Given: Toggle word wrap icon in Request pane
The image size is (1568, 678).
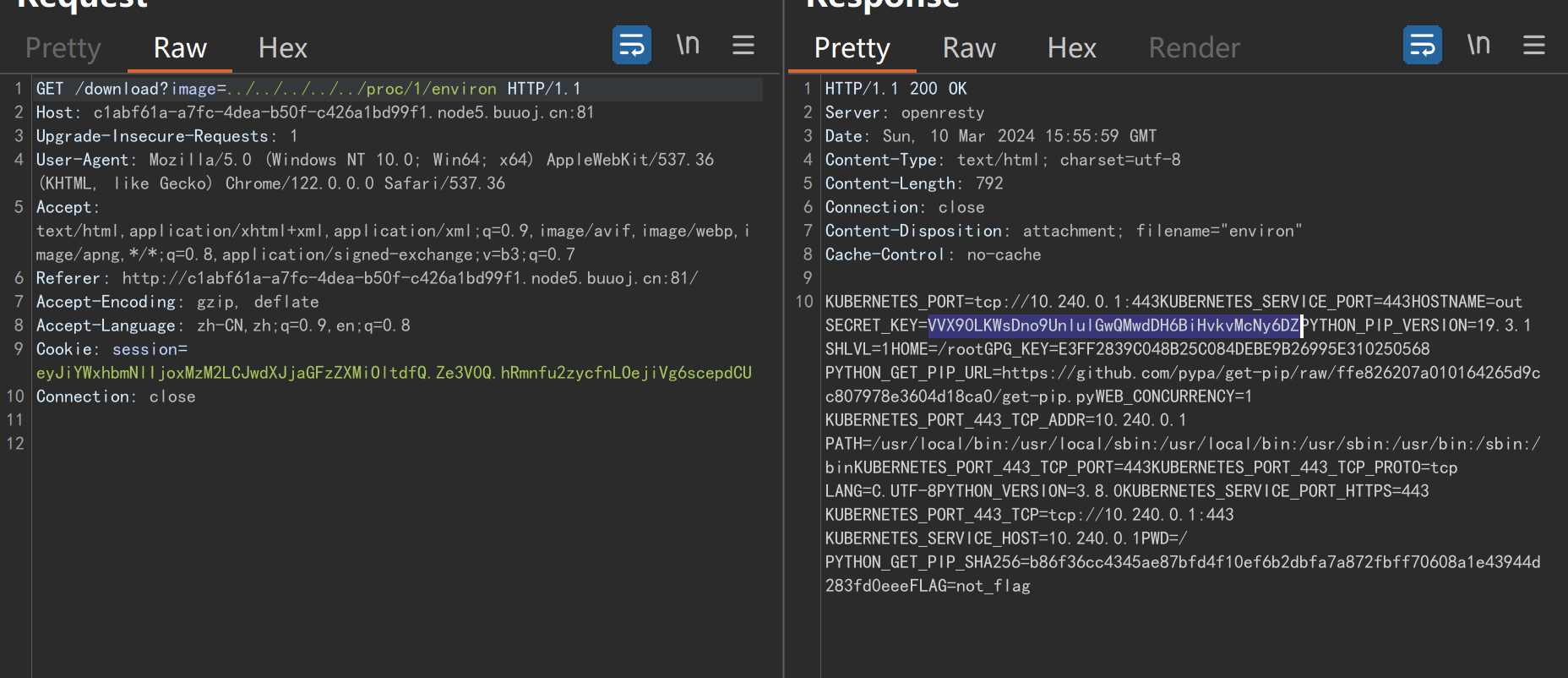Looking at the screenshot, I should [x=631, y=45].
